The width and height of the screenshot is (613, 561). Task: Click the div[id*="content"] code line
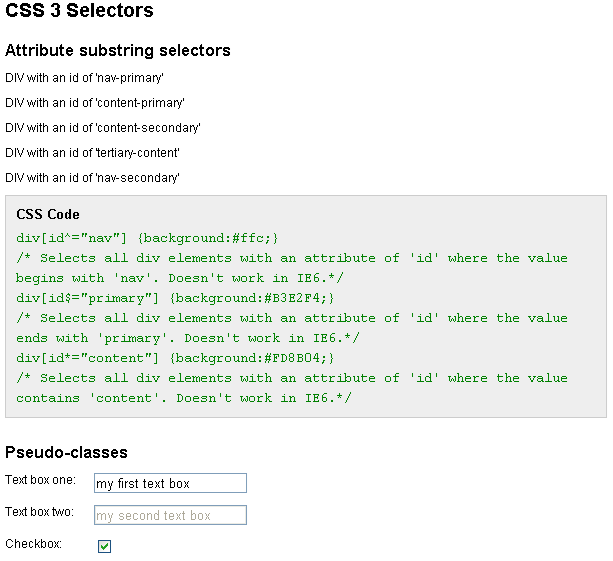click(x=175, y=358)
